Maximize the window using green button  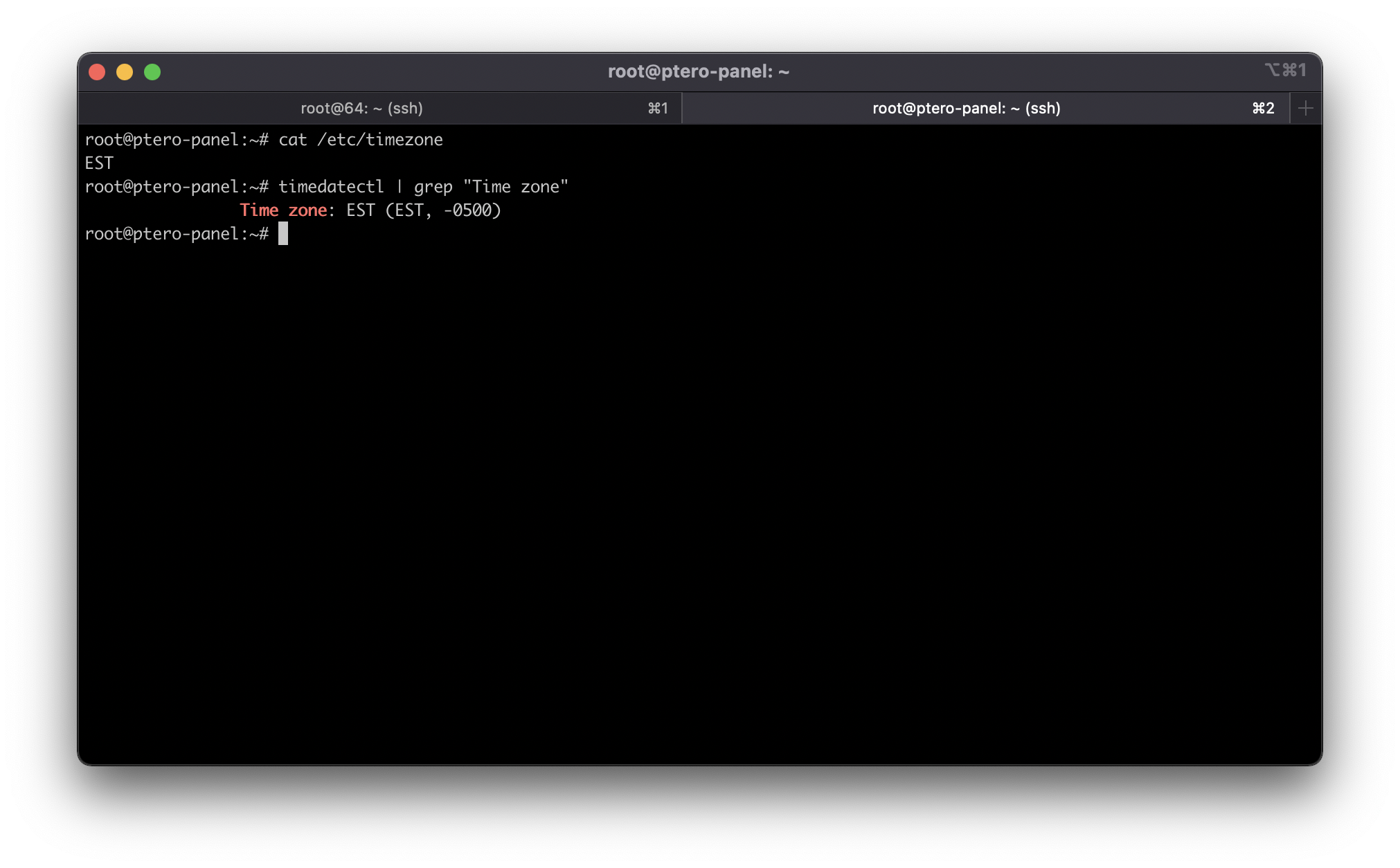point(152,72)
